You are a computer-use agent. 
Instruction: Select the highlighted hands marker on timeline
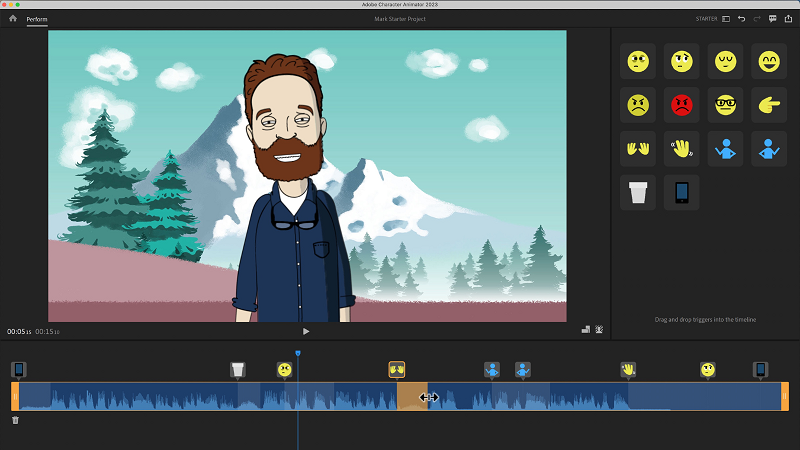click(396, 370)
